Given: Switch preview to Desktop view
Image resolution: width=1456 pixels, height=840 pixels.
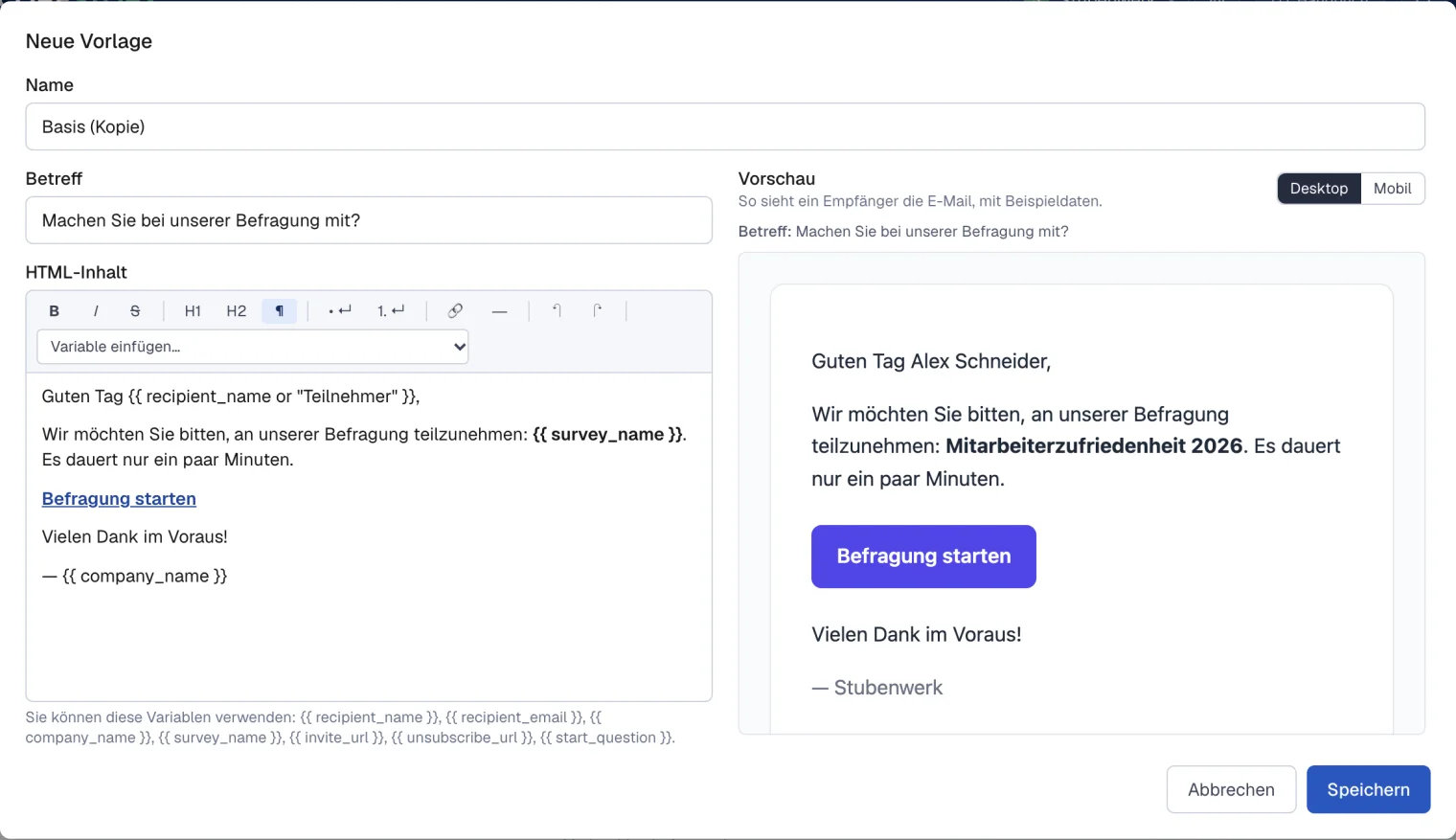Looking at the screenshot, I should pyautogui.click(x=1319, y=189).
